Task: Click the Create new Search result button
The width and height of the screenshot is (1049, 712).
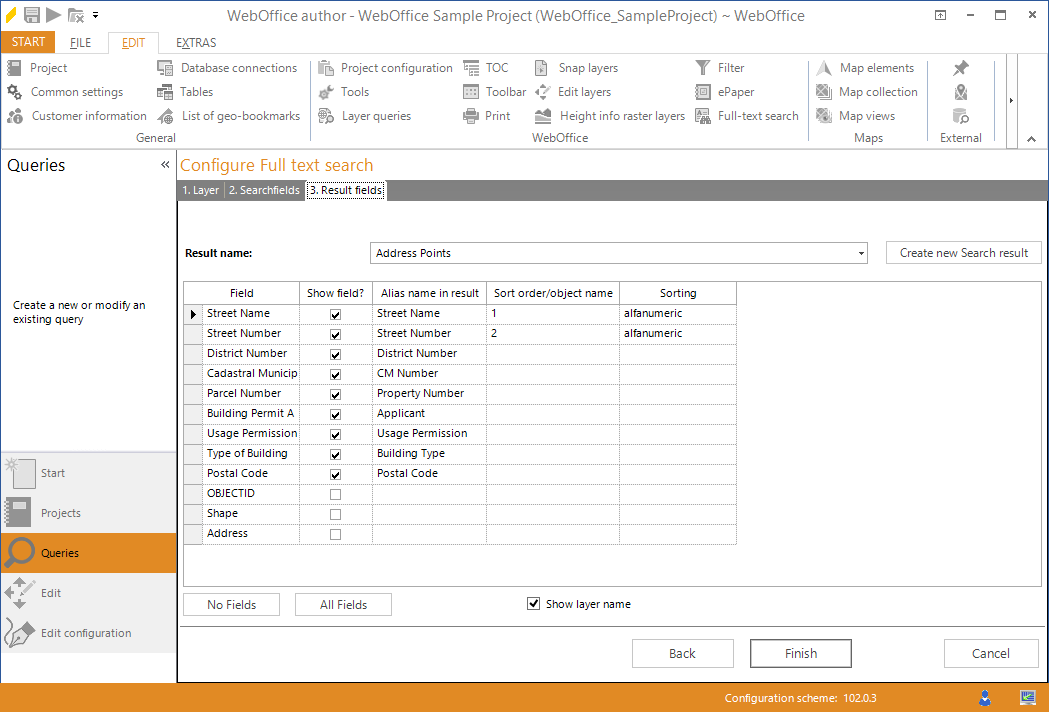Action: [963, 252]
